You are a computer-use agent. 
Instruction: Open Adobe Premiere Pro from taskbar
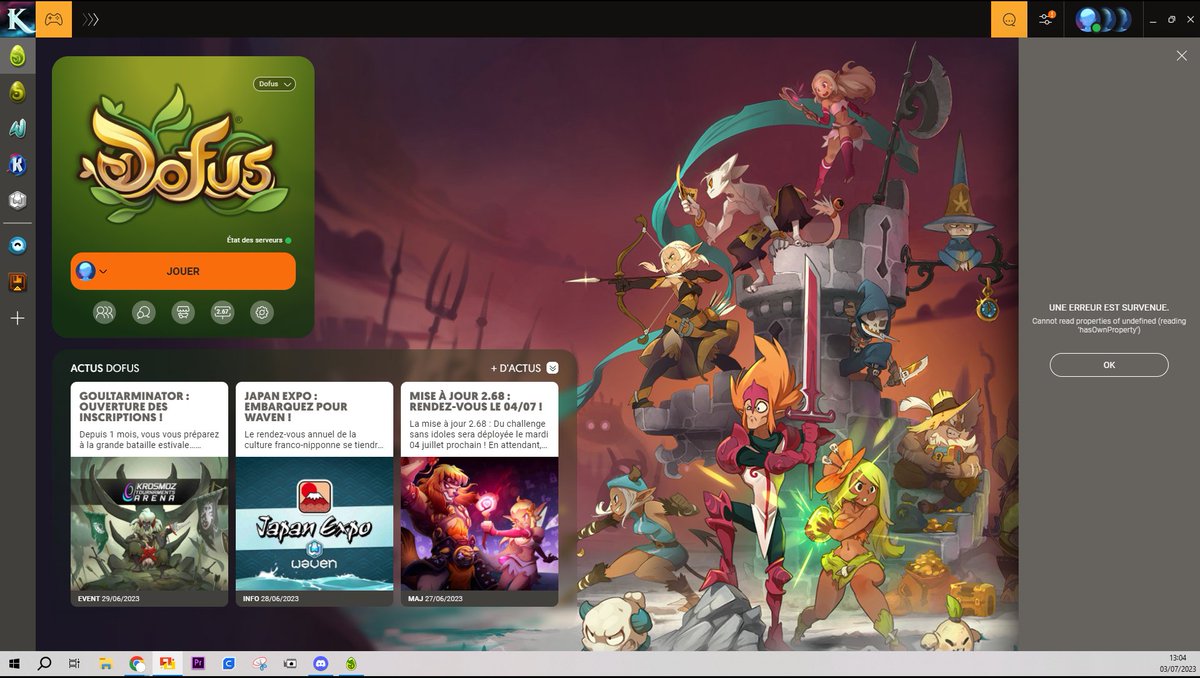[x=197, y=663]
